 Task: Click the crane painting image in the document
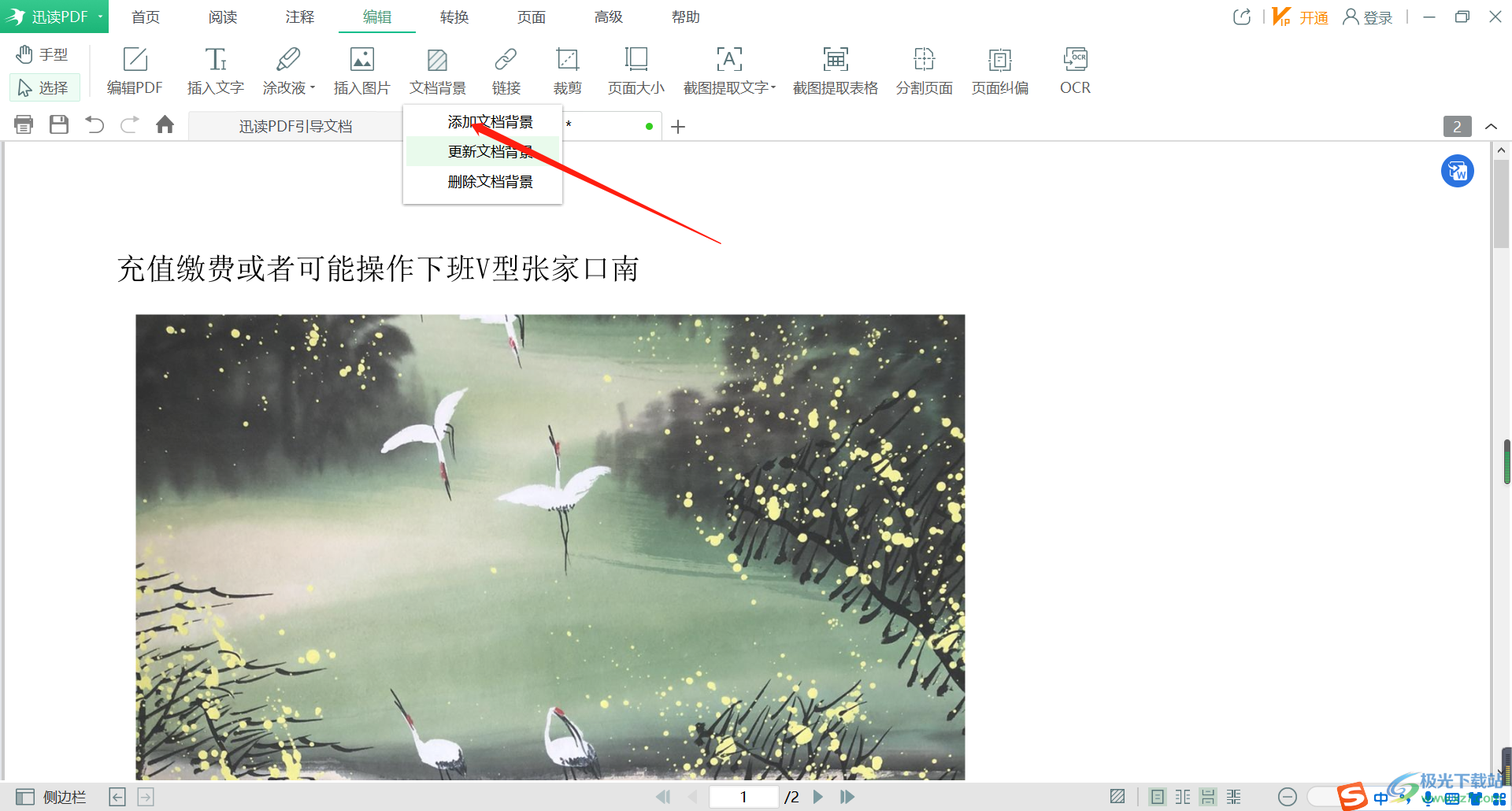coord(550,547)
